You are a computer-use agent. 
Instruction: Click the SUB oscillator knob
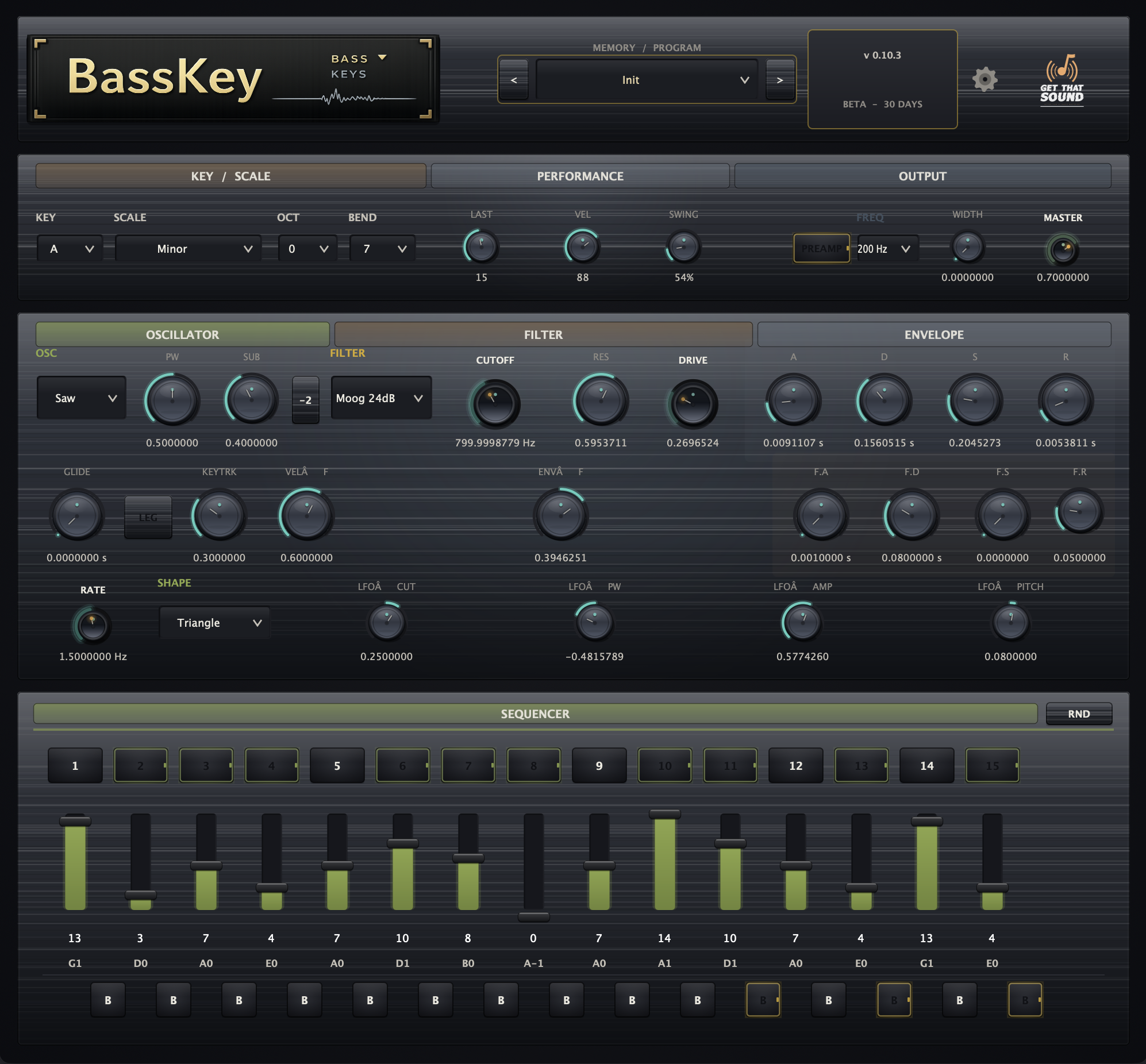pos(251,400)
